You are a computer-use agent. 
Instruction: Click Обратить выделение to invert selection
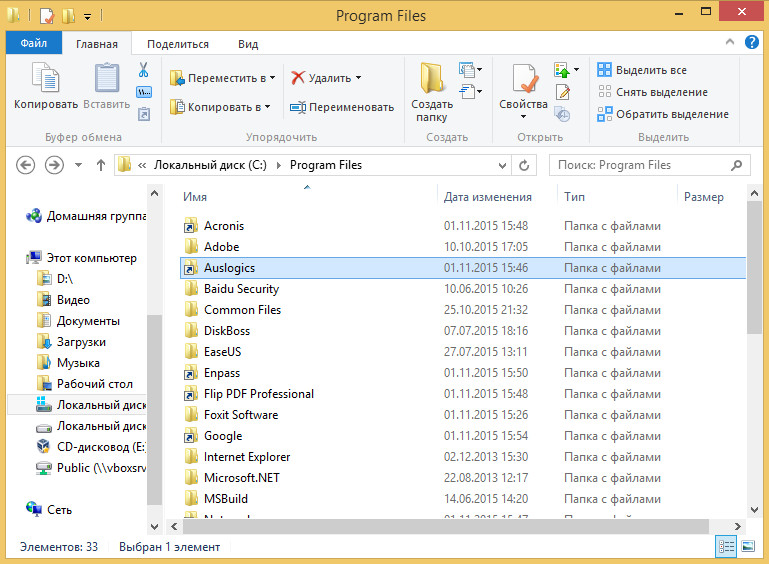pyautogui.click(x=663, y=114)
